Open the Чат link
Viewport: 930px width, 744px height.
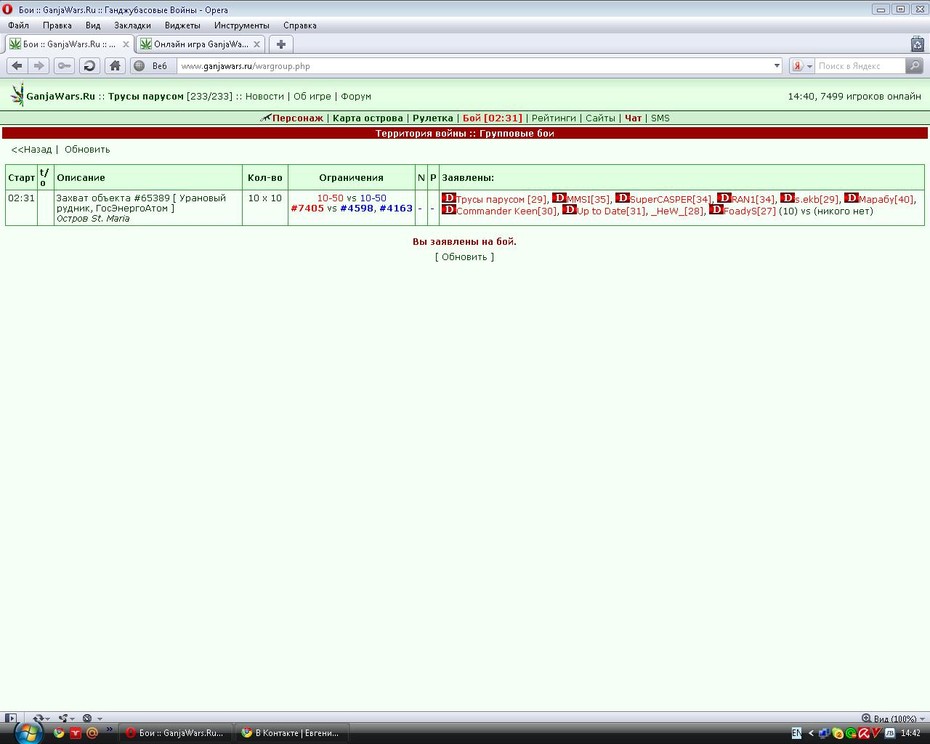point(633,118)
